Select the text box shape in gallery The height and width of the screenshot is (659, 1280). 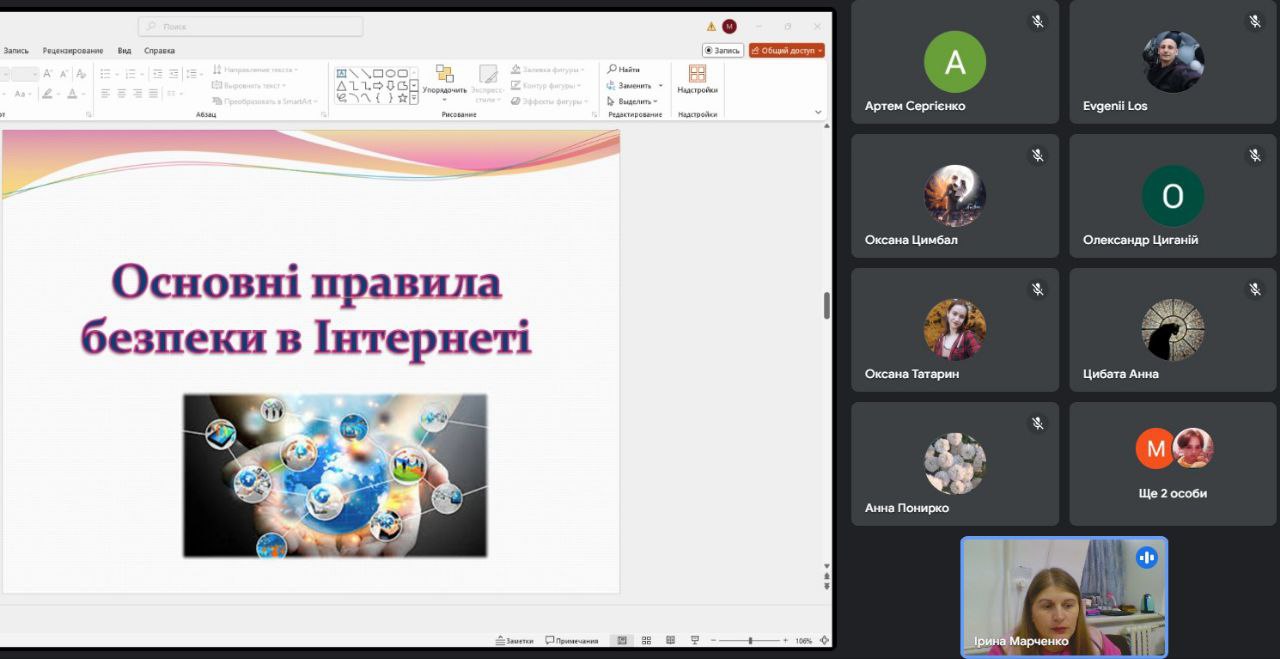(341, 73)
